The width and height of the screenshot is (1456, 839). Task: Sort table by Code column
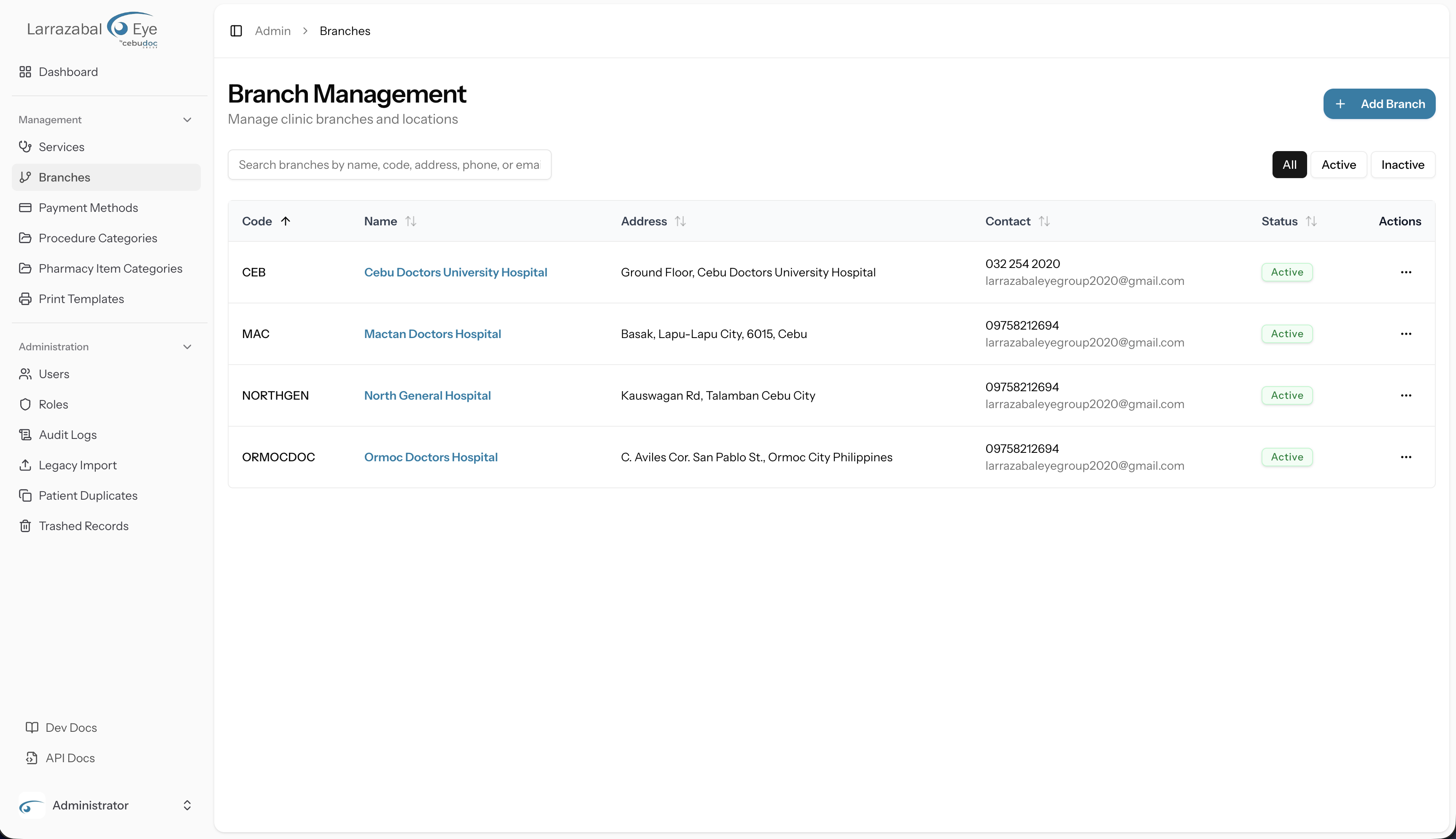266,221
